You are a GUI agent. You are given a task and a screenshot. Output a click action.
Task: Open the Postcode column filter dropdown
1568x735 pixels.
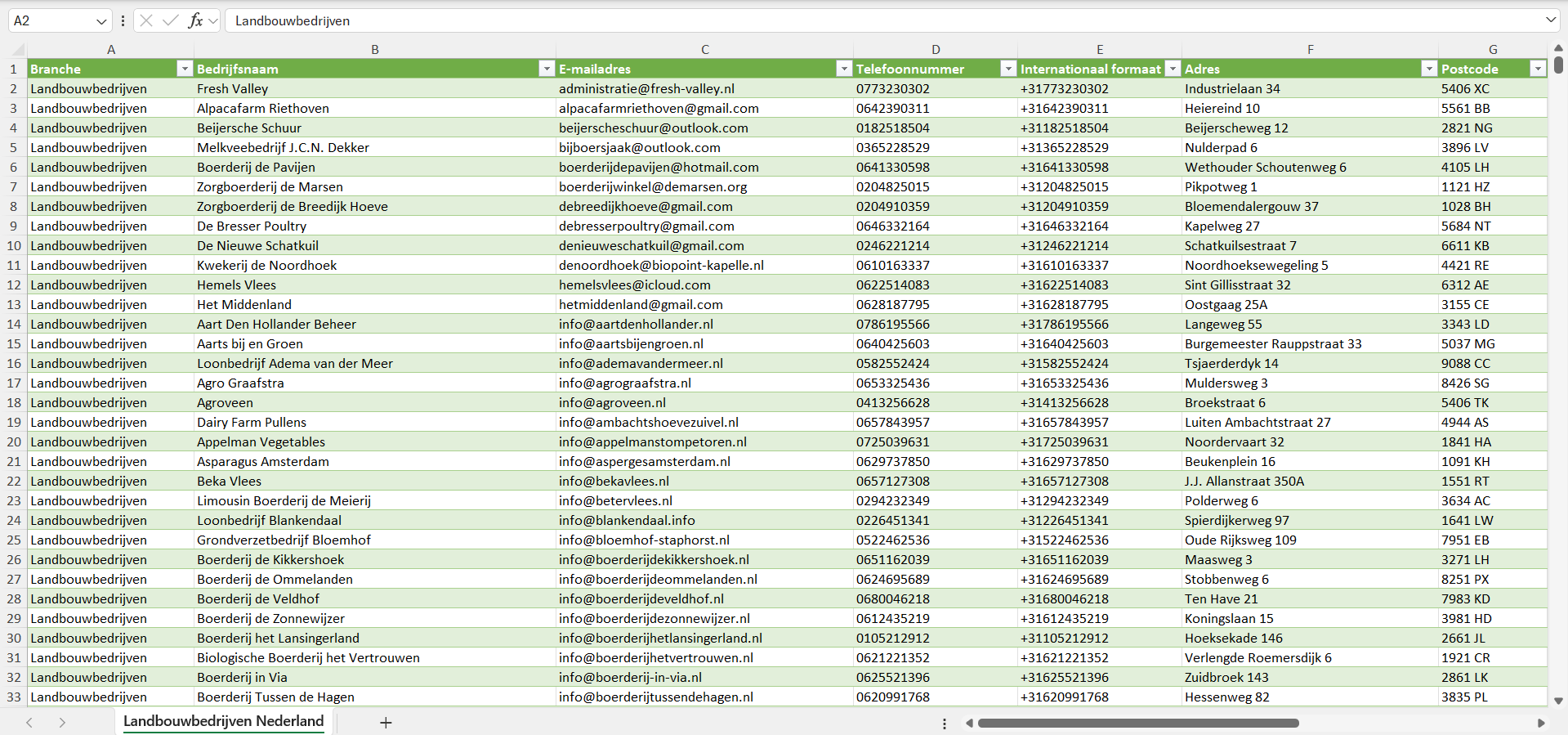(1537, 69)
